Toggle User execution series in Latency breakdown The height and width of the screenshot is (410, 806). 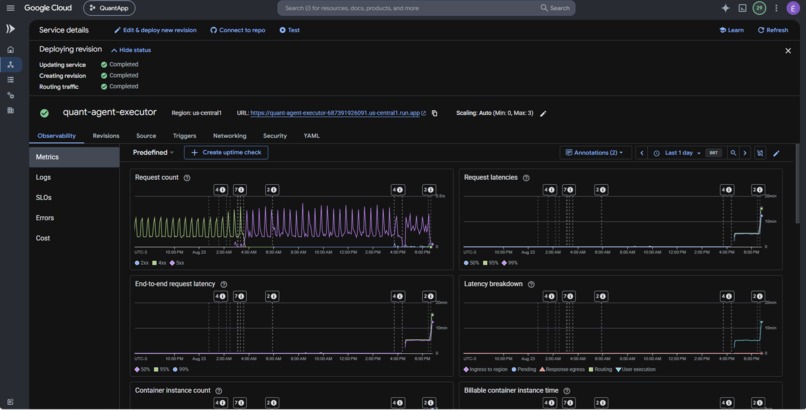(x=635, y=369)
